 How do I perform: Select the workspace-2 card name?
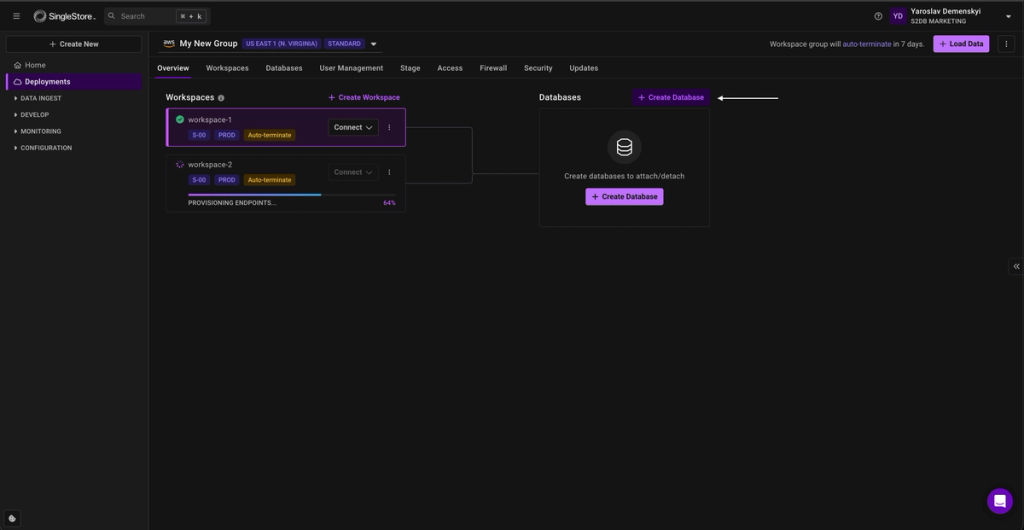[x=210, y=164]
